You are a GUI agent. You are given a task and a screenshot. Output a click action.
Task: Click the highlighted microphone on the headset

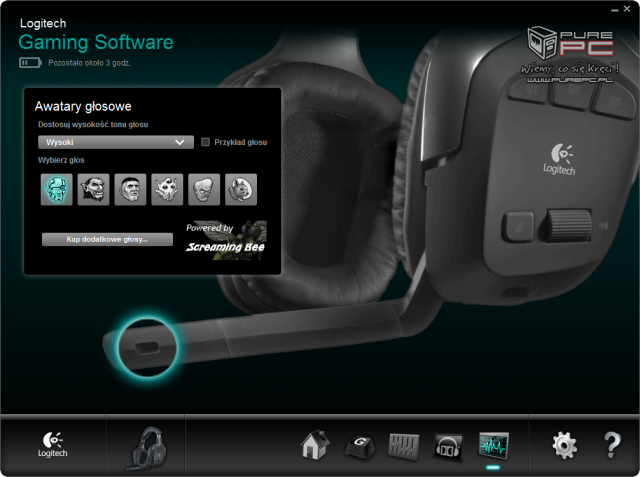pyautogui.click(x=147, y=348)
